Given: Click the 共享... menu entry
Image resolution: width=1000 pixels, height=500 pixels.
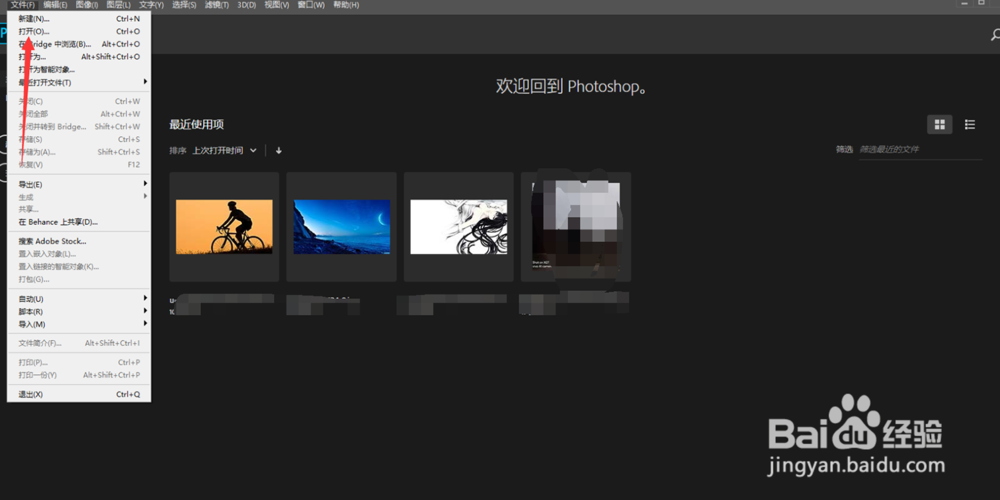Looking at the screenshot, I should (x=79, y=209).
